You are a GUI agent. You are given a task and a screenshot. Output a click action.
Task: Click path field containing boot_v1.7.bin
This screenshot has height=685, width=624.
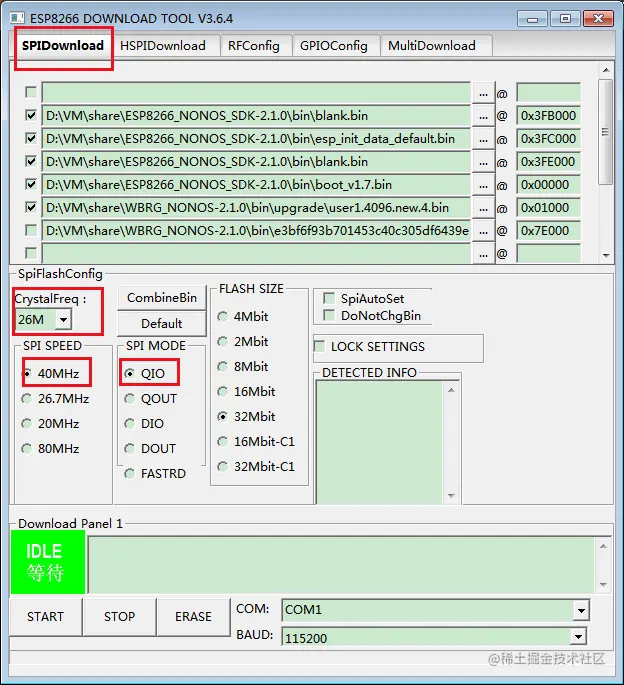click(x=257, y=185)
